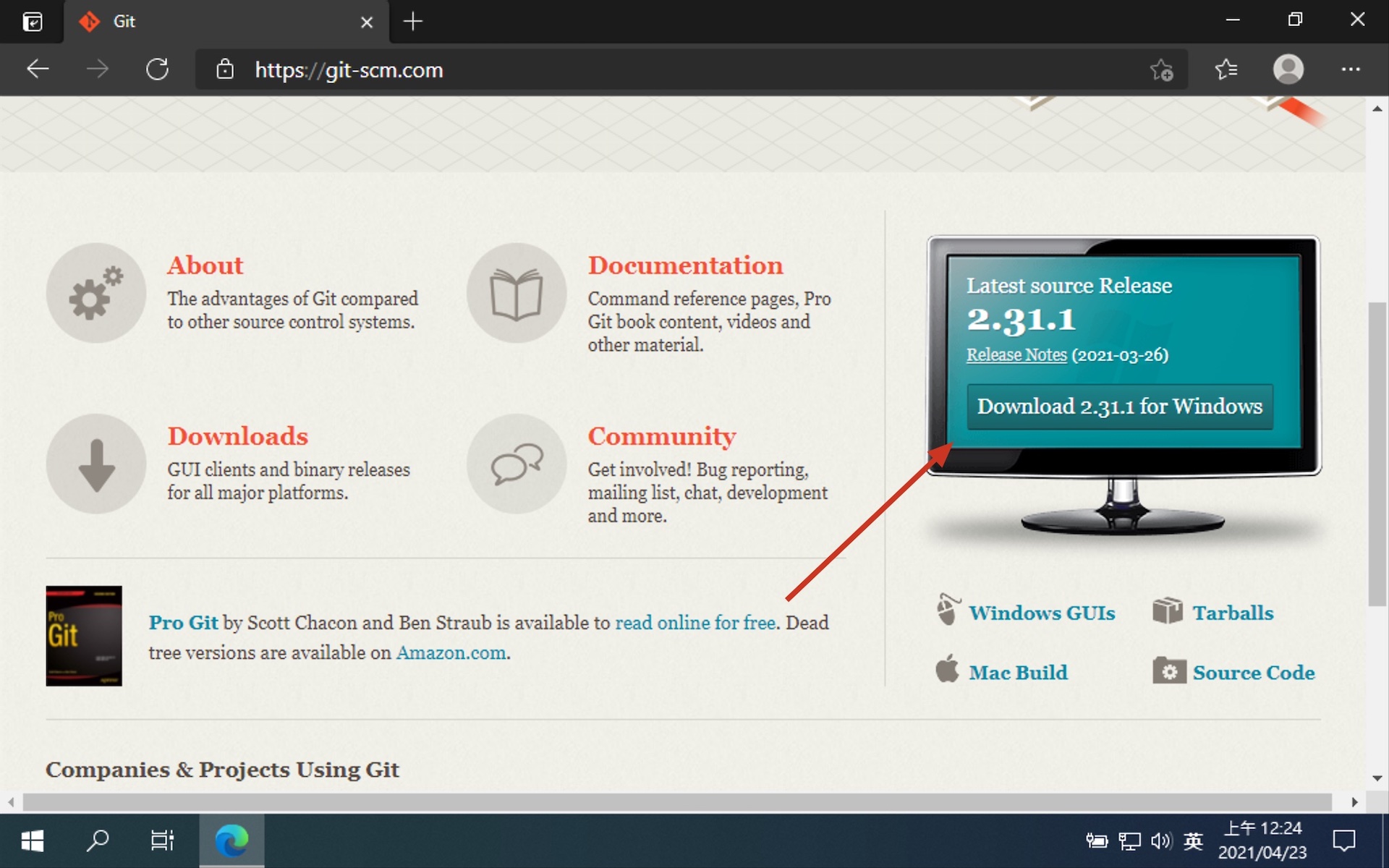Open the Source Code link
The width and height of the screenshot is (1389, 868).
coord(1254,673)
